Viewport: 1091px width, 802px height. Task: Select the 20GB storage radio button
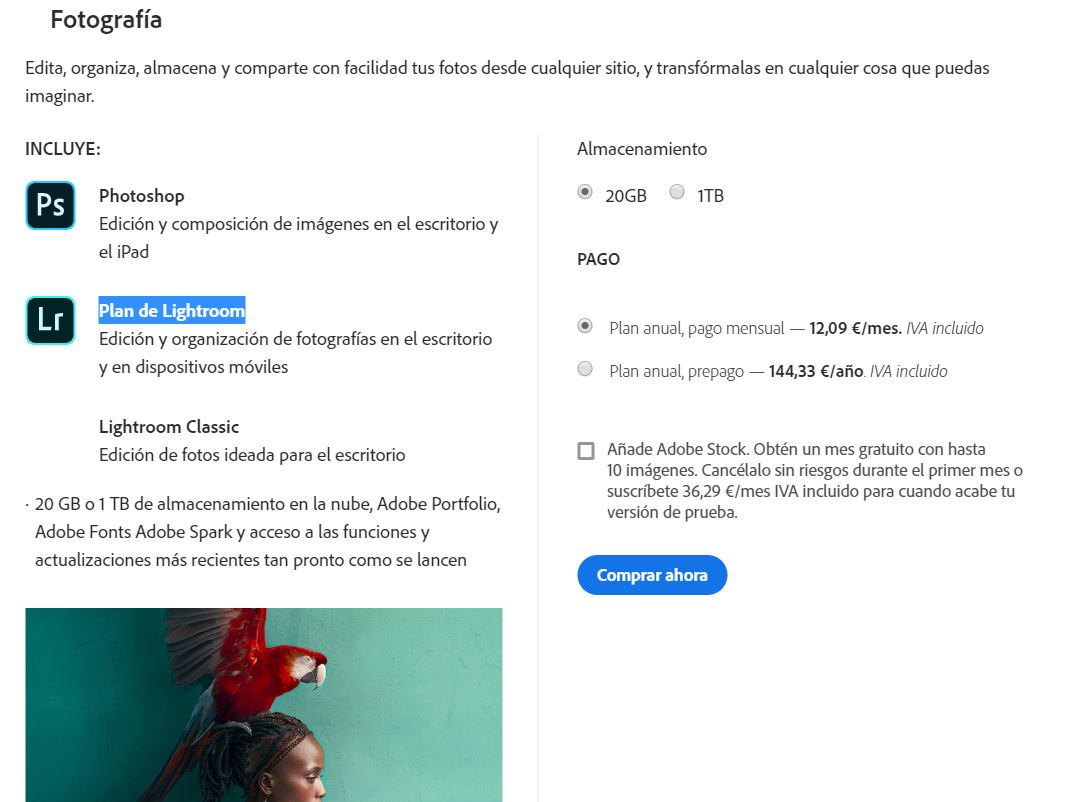tap(585, 192)
